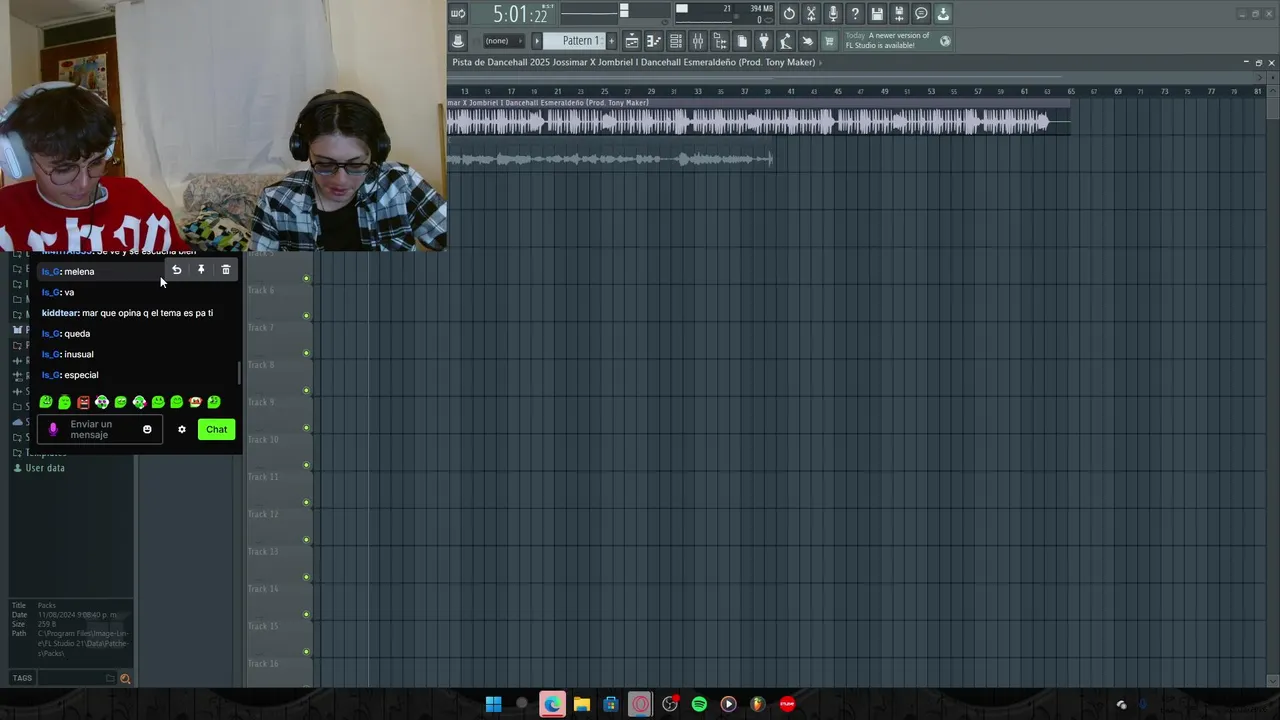Click the memory usage 394 MB display
Screen dimensions: 1280x720
click(761, 9)
